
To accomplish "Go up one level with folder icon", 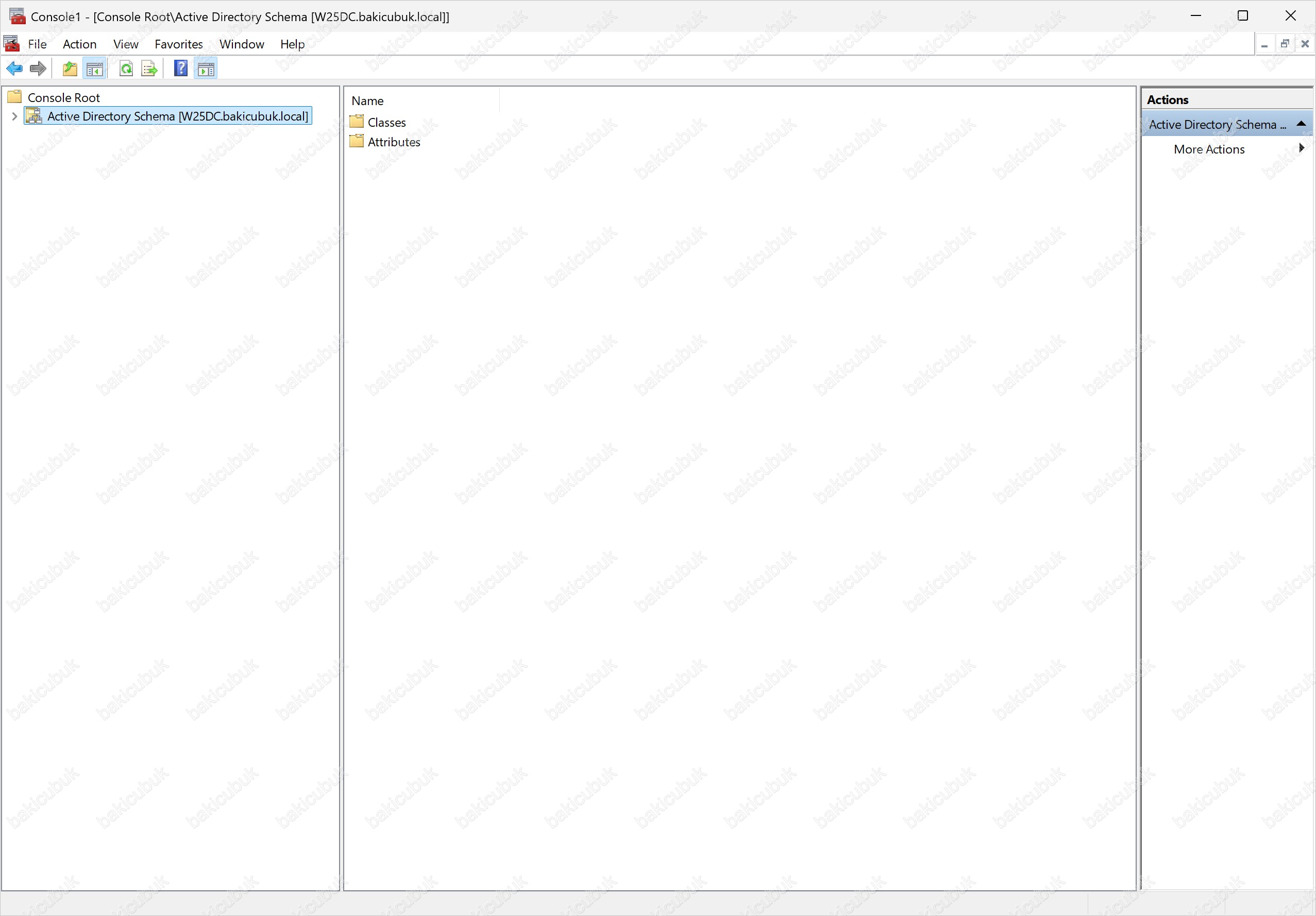I will [x=70, y=69].
